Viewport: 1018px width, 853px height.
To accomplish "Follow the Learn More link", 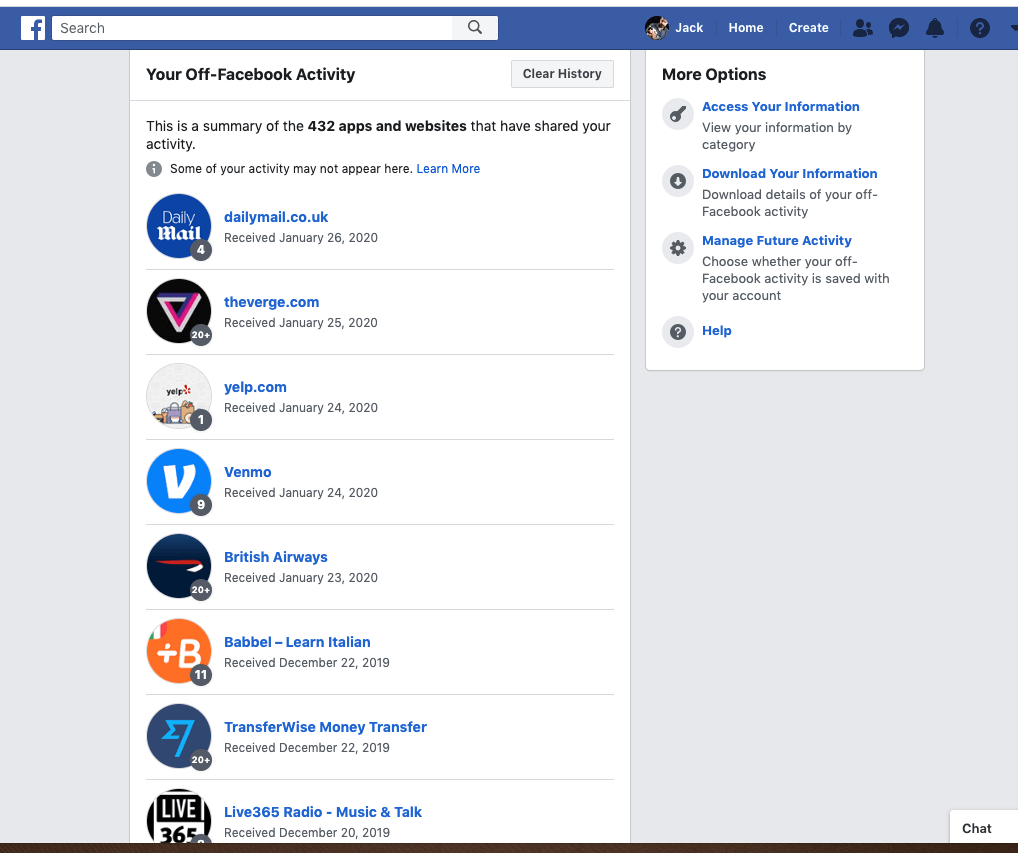I will click(448, 169).
